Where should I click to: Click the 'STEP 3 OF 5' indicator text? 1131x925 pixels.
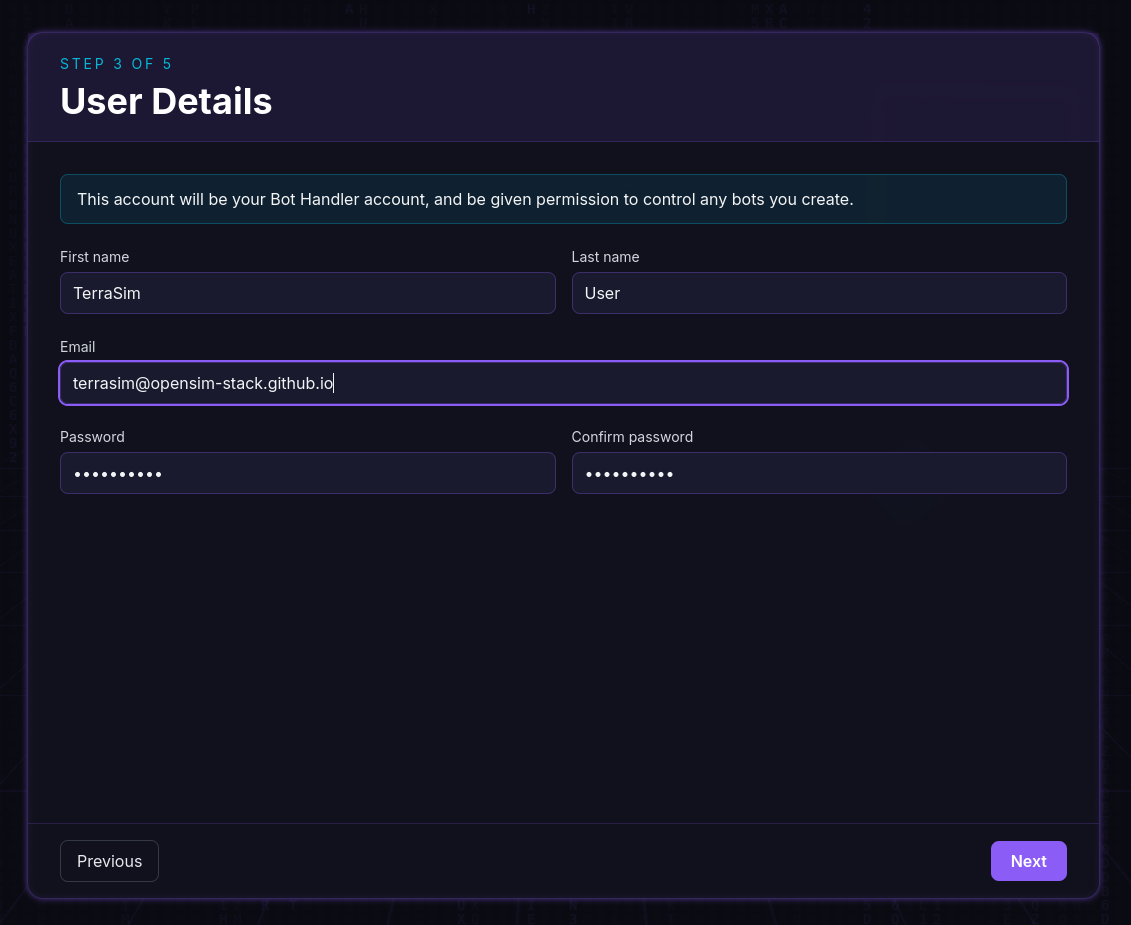pos(116,64)
